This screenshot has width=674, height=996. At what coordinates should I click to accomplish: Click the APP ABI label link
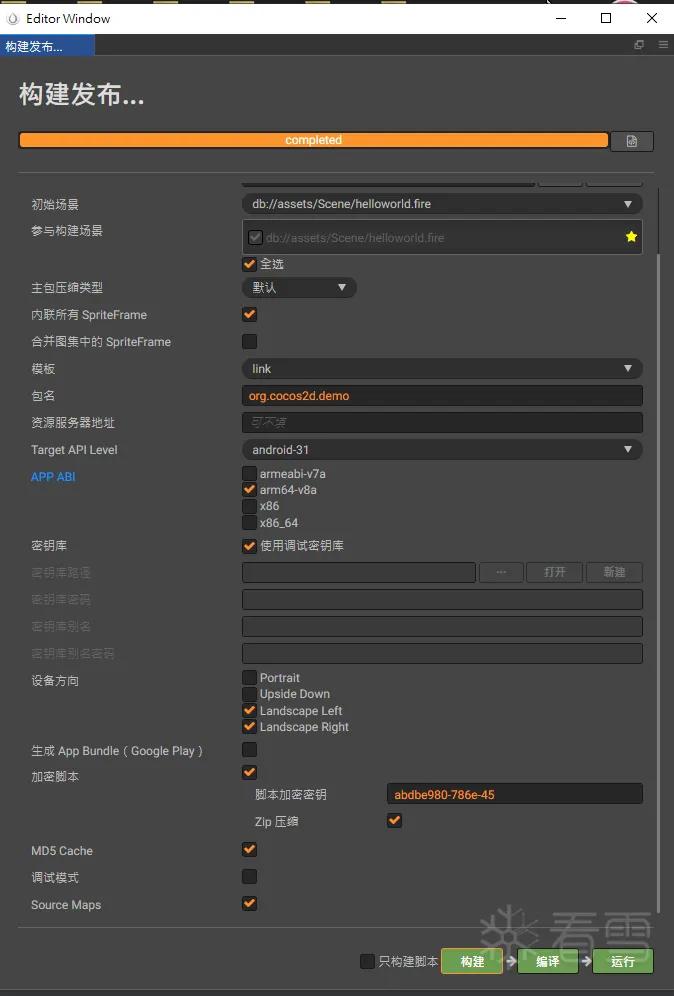(x=53, y=477)
